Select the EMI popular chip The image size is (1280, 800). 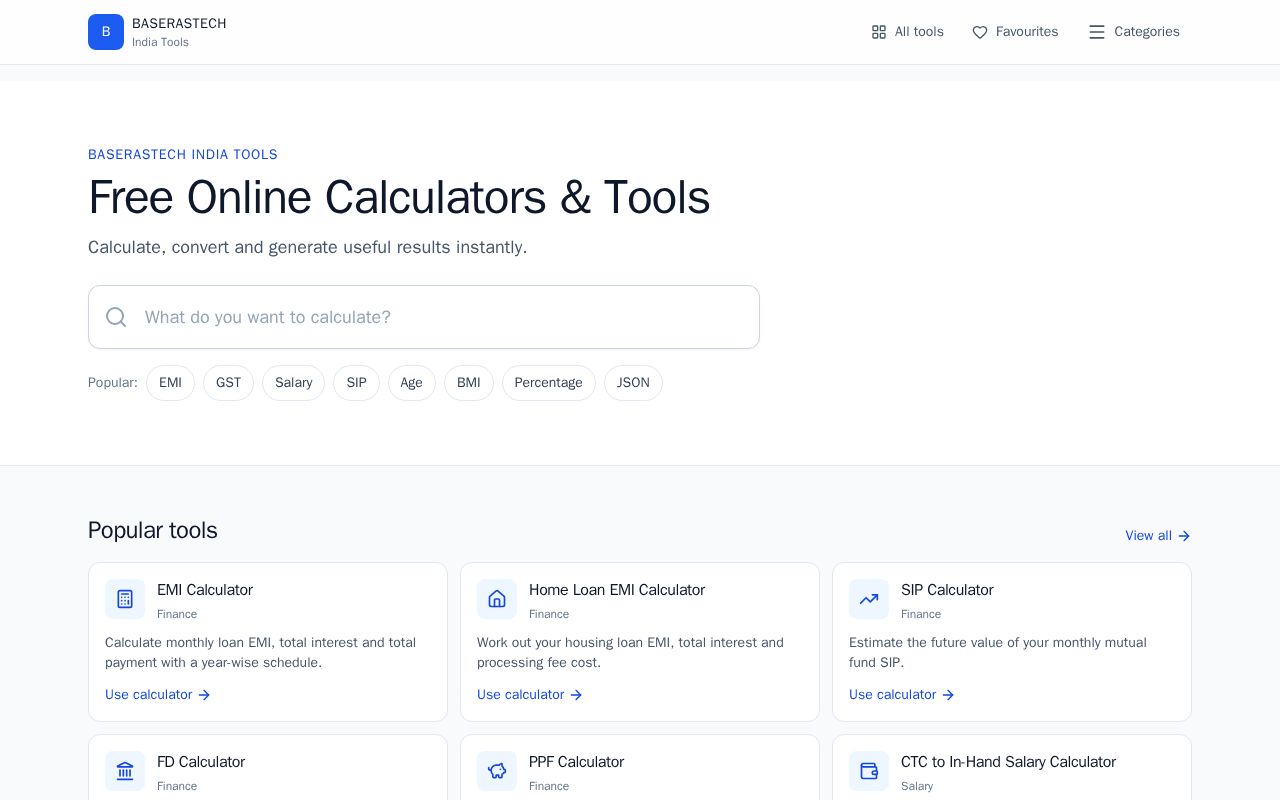(170, 383)
